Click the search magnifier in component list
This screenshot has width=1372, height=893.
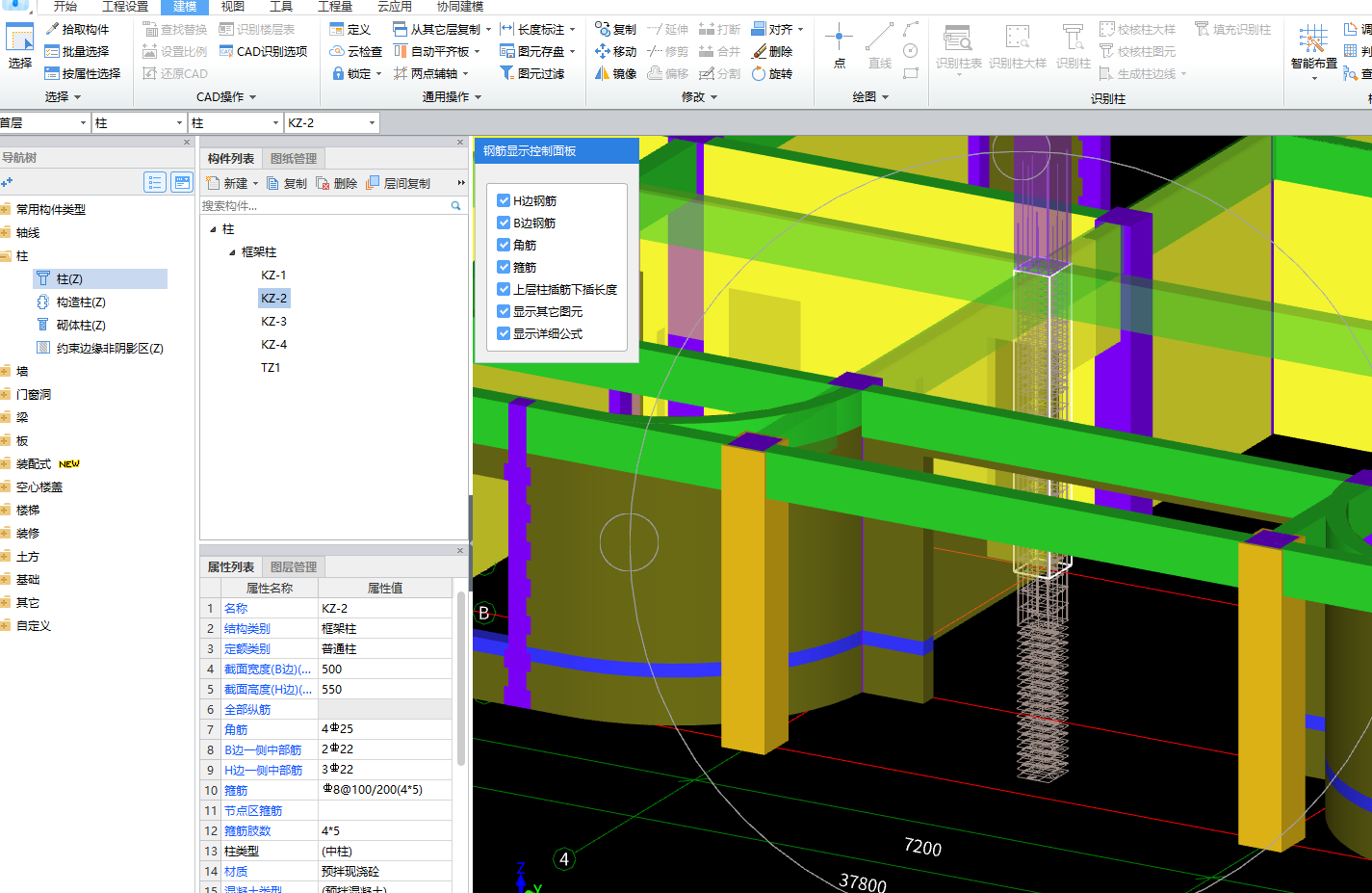coord(456,206)
